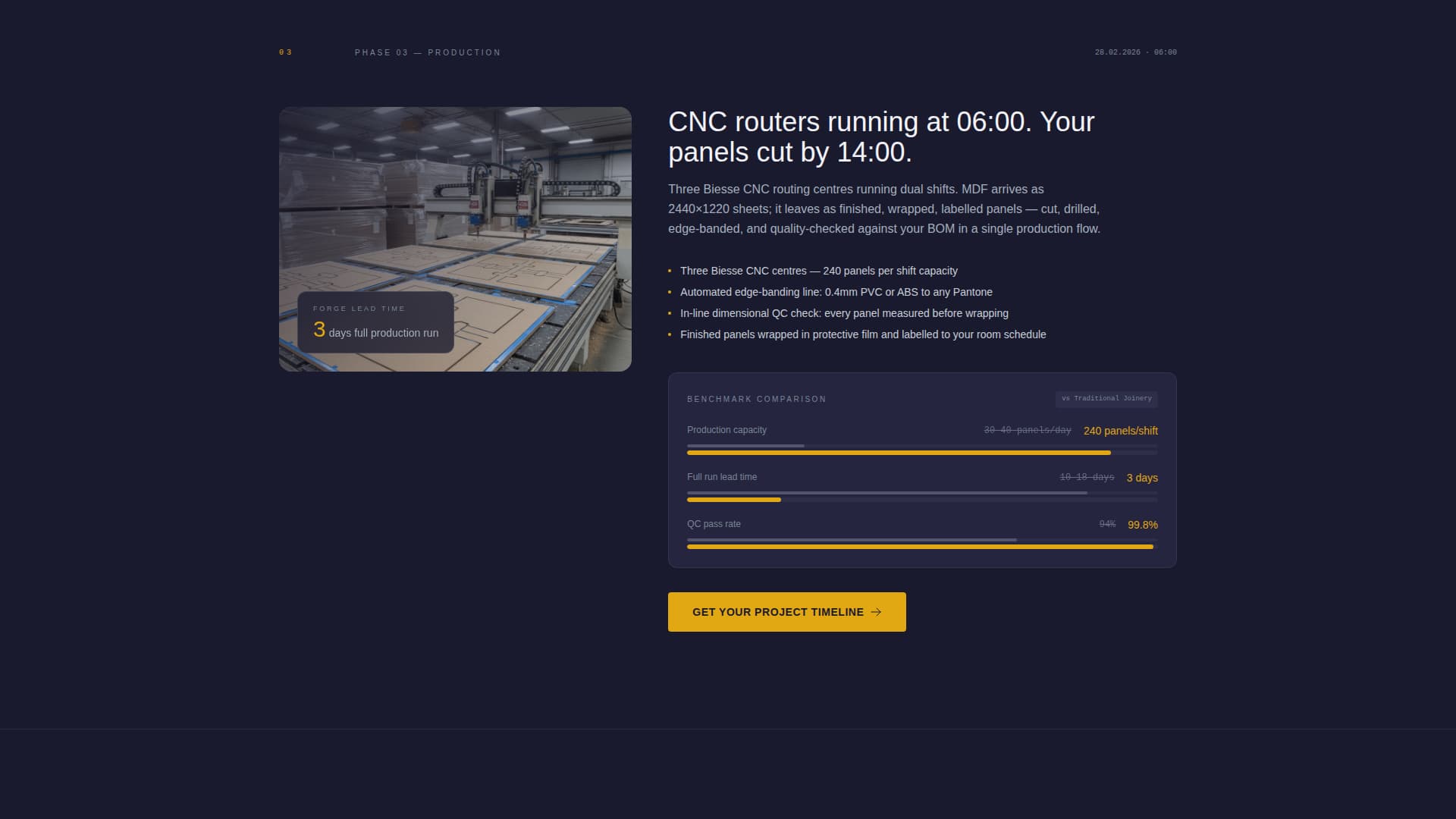This screenshot has height=819, width=1456.
Task: Select the "PHASE 03 — PRODUCTION" header label
Action: click(428, 52)
